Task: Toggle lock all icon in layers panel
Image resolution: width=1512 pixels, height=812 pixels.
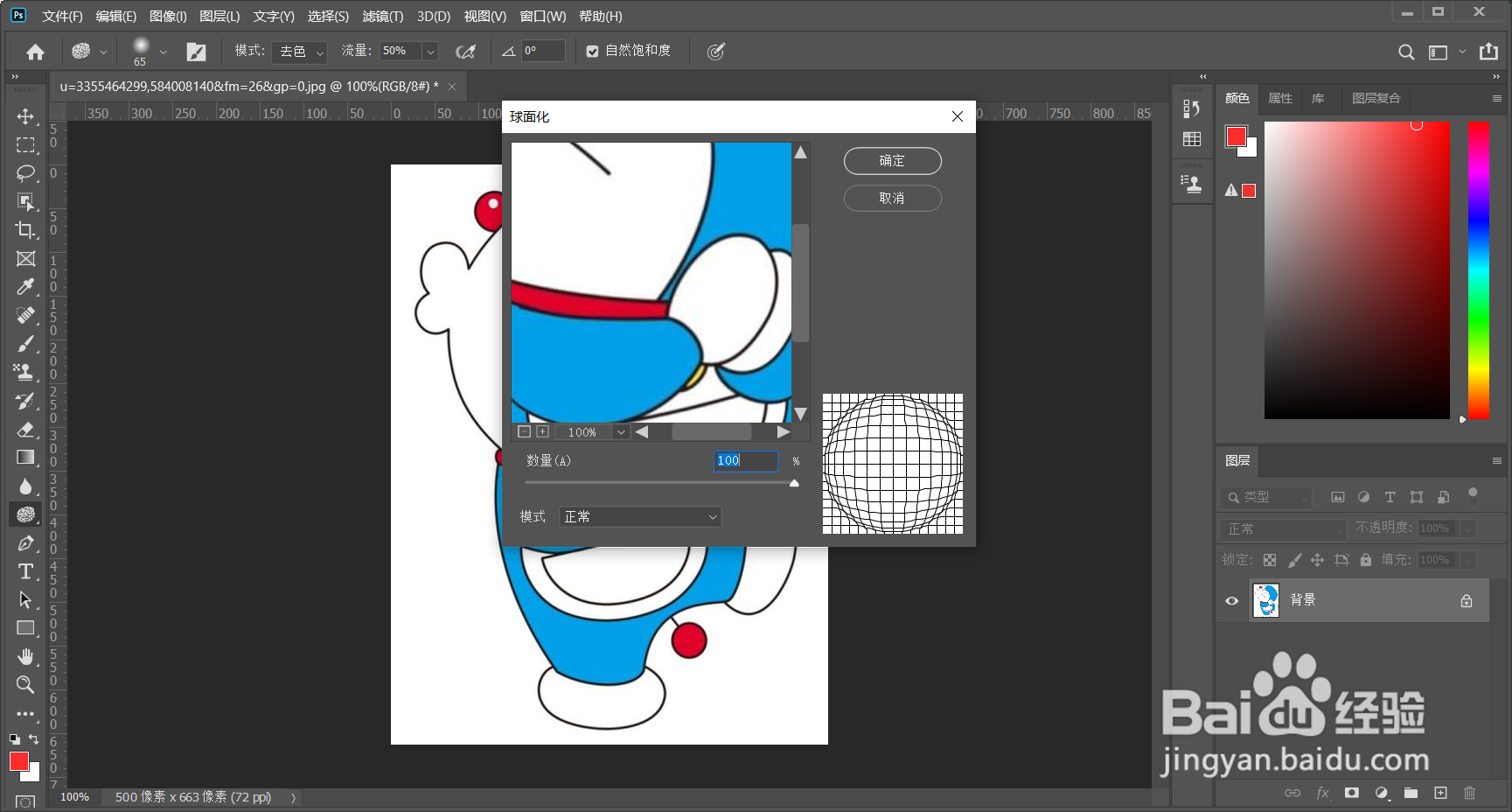Action: point(1365,560)
